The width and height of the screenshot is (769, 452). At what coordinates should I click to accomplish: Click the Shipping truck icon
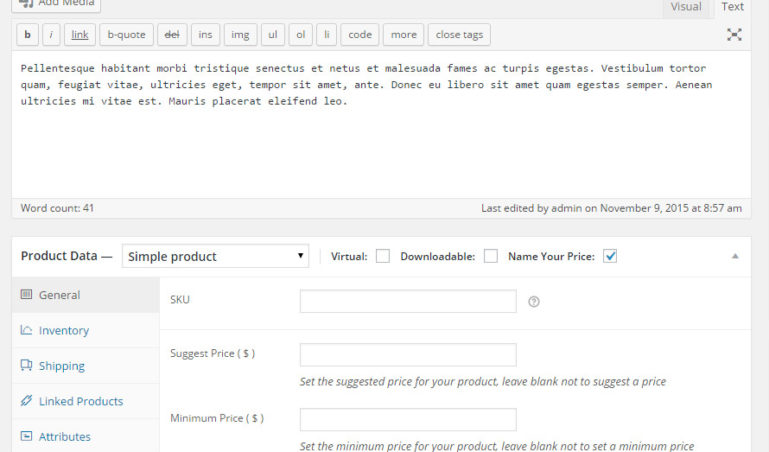(x=26, y=365)
